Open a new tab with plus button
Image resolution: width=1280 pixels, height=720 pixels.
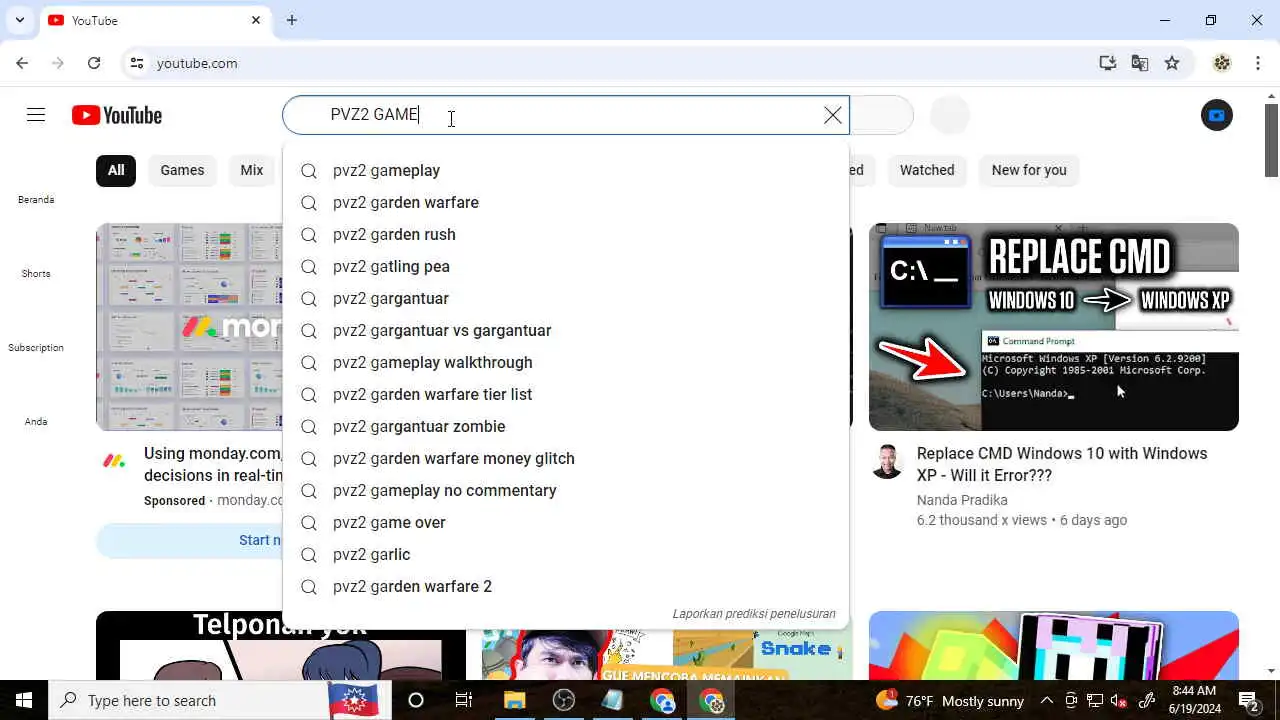coord(291,20)
